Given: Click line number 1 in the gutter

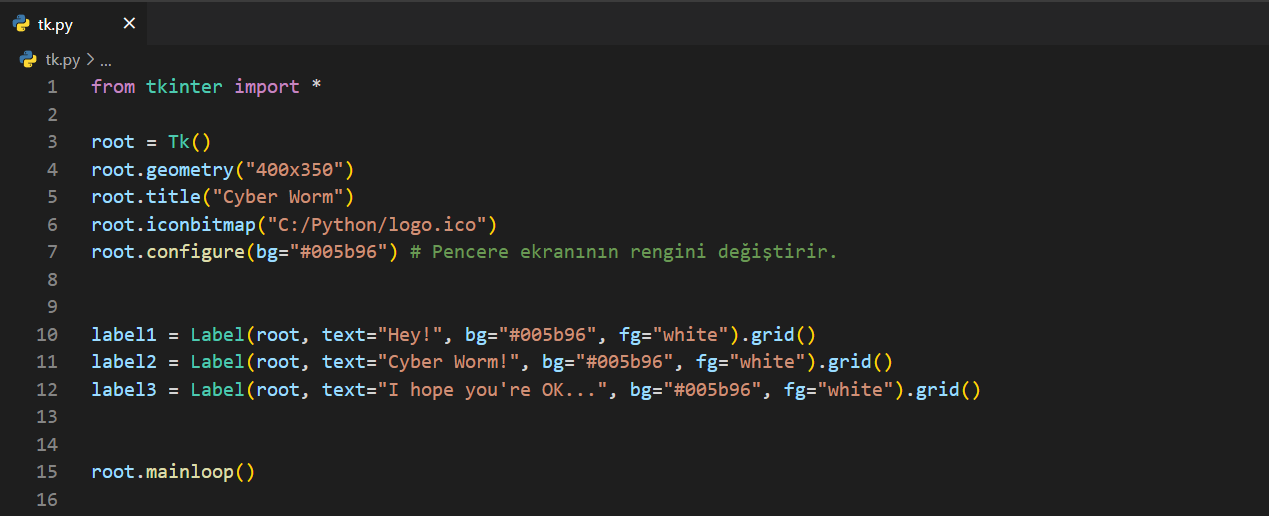Looking at the screenshot, I should click(x=51, y=86).
